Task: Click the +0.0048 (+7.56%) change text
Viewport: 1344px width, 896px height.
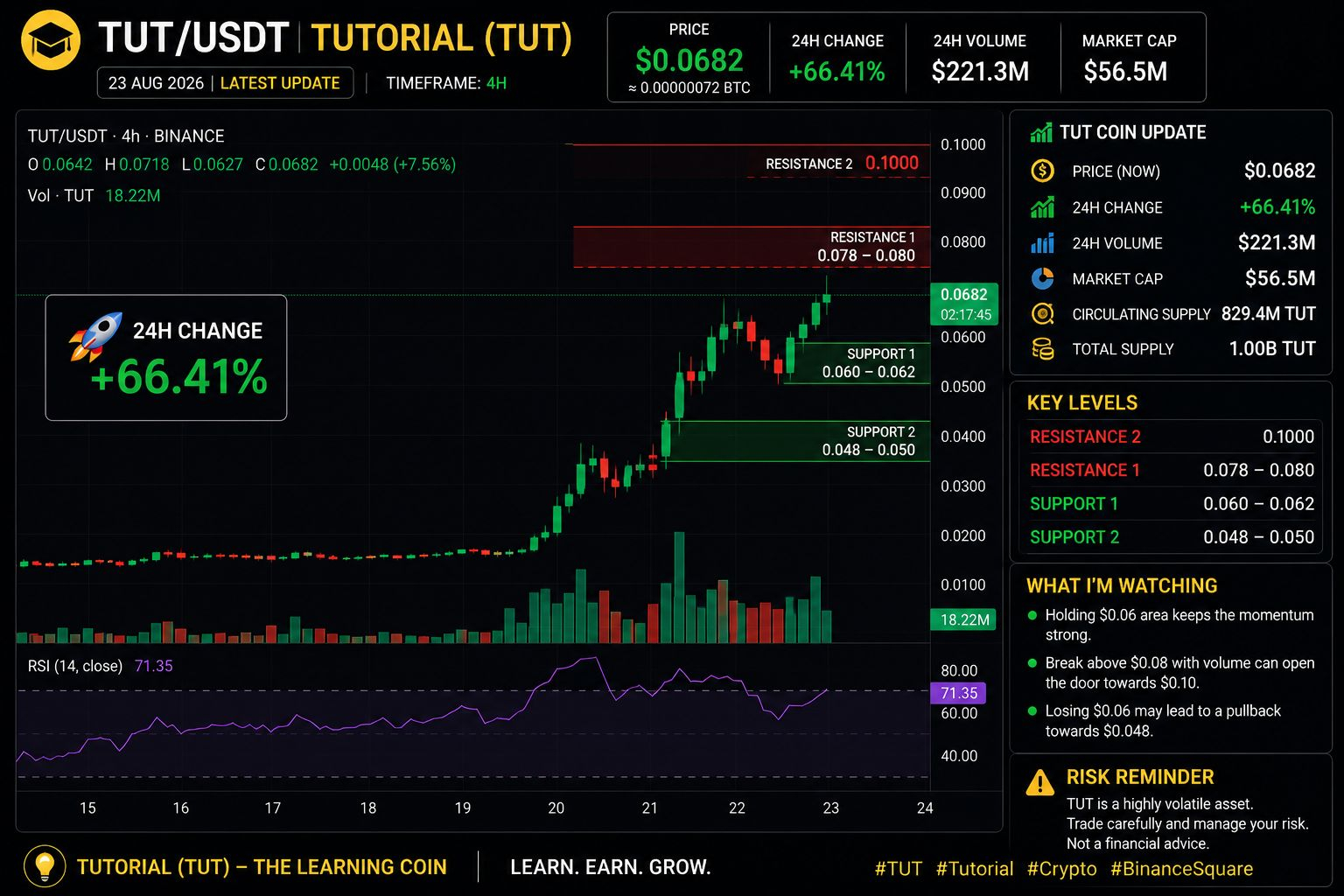Action: click(x=393, y=164)
